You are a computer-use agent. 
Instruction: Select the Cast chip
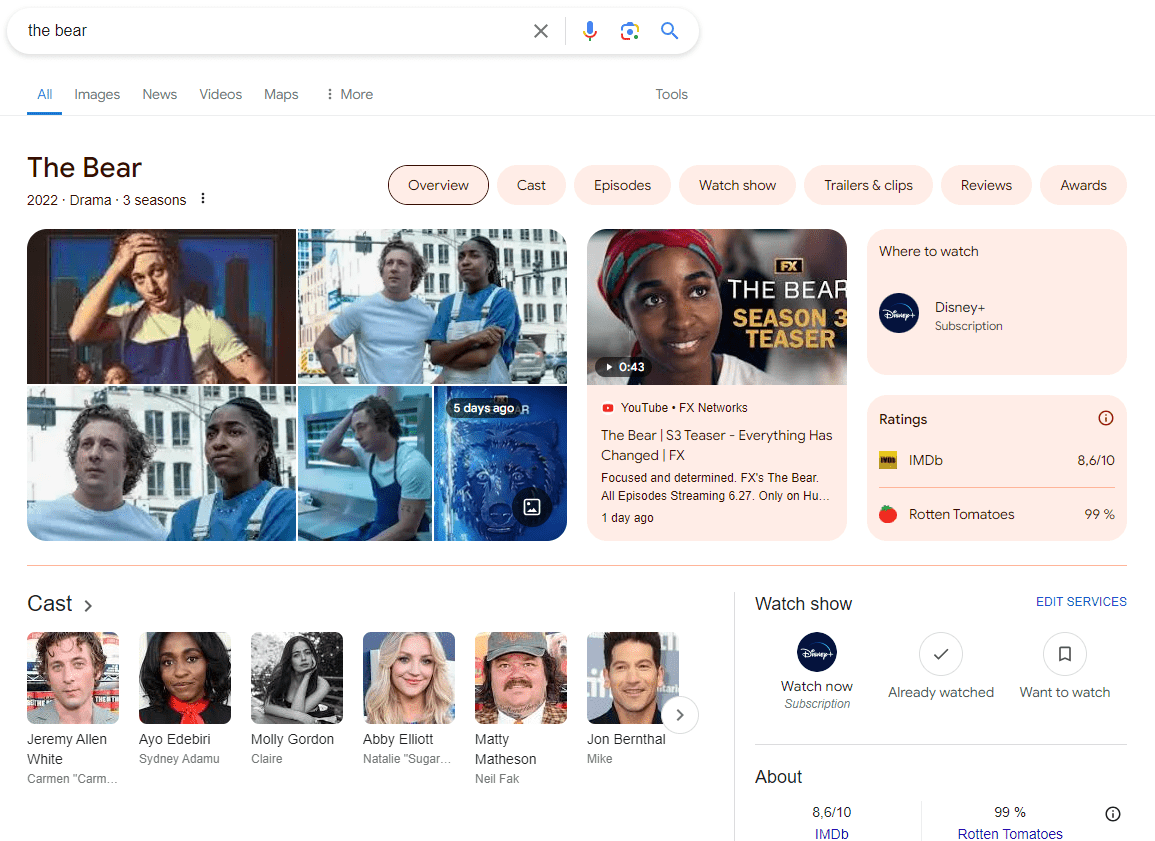tap(531, 185)
